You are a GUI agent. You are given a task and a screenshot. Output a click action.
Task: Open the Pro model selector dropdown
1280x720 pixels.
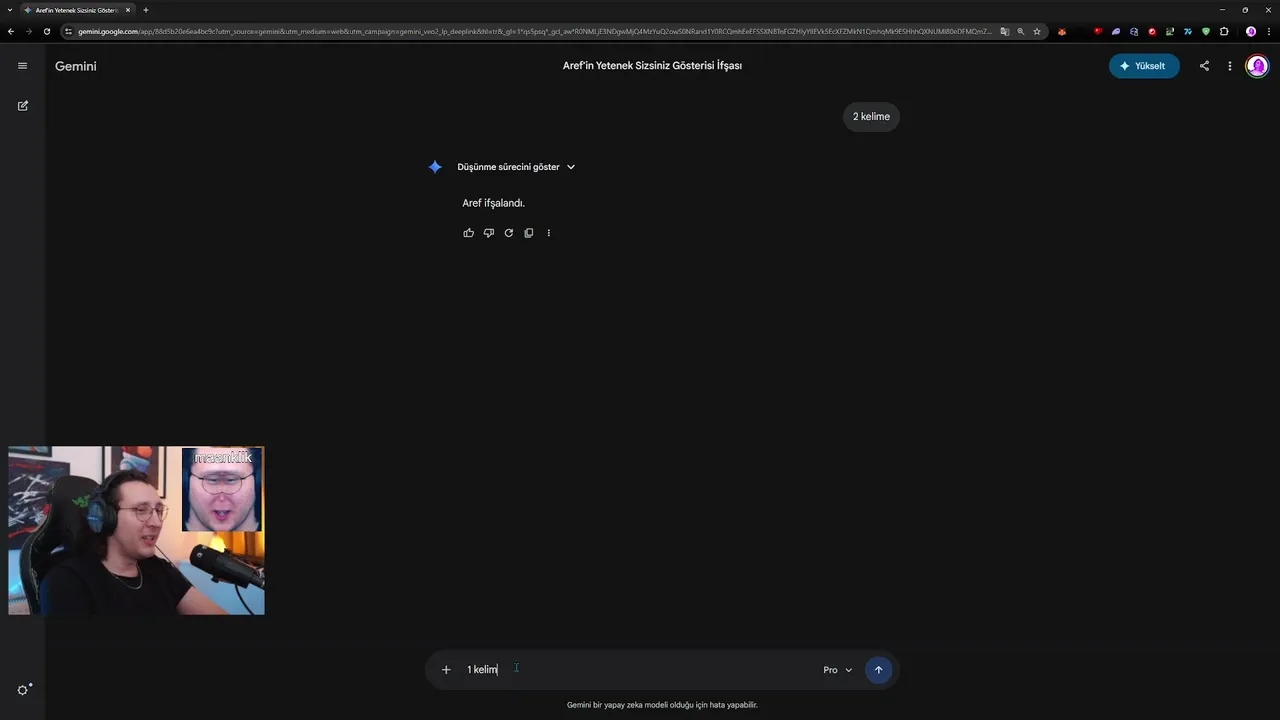pyautogui.click(x=838, y=670)
